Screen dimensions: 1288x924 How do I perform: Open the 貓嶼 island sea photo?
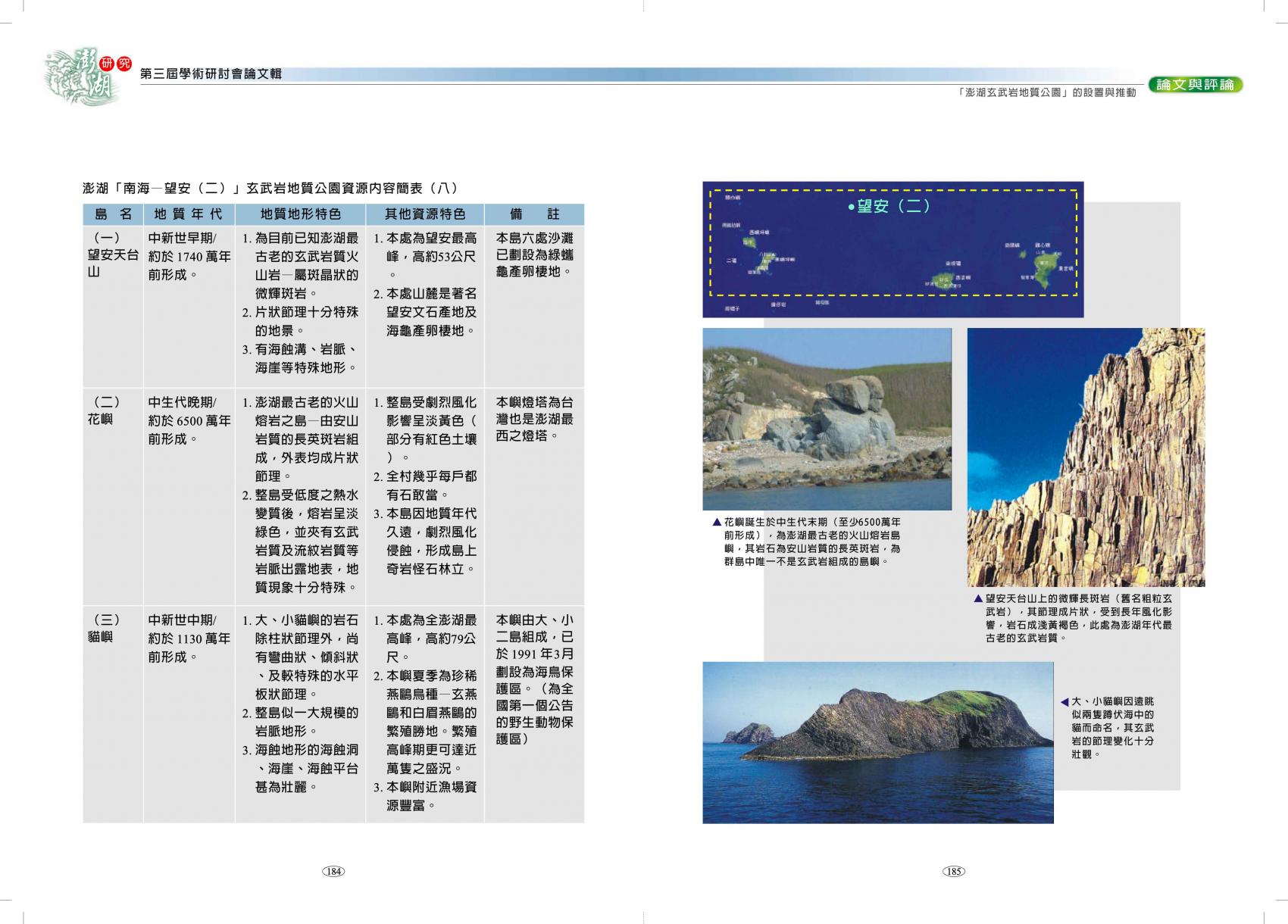[x=877, y=742]
